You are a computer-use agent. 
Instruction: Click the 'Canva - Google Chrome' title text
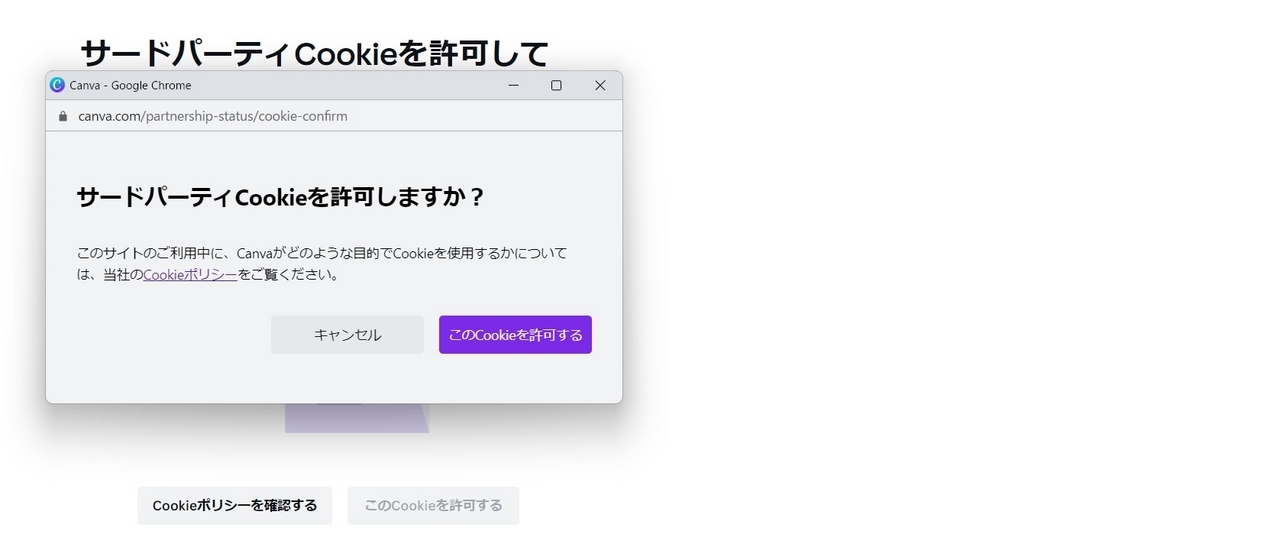(x=130, y=85)
